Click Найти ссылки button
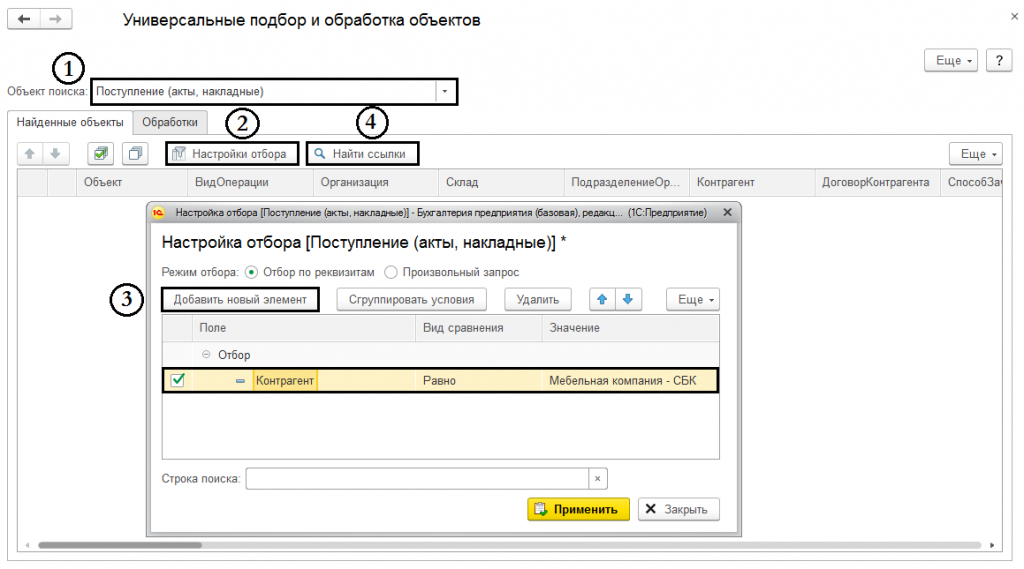This screenshot has height=569, width=1024. (362, 154)
